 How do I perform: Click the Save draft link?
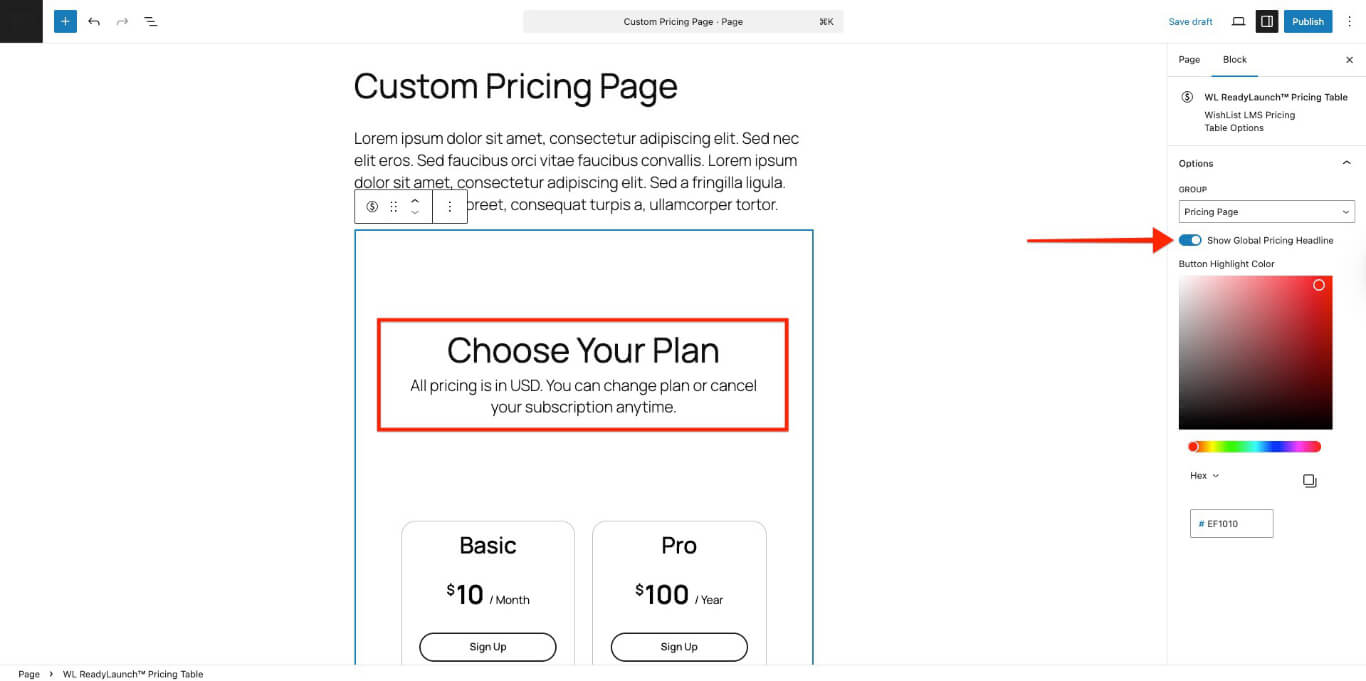point(1190,20)
